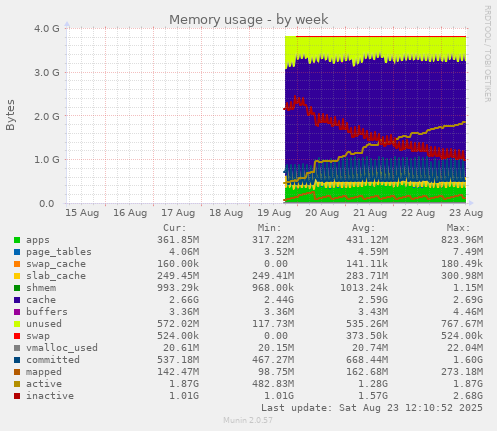Click the 'Avg:' column header
This screenshot has height=431, width=497.
(x=364, y=228)
